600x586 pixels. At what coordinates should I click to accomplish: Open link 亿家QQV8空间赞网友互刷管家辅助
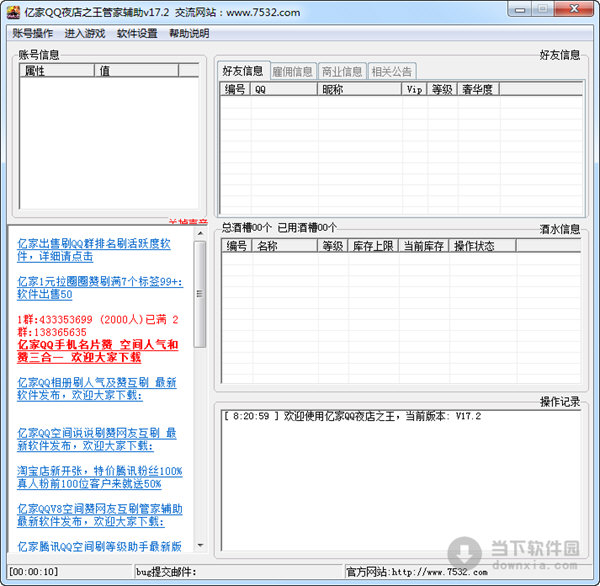pos(99,515)
